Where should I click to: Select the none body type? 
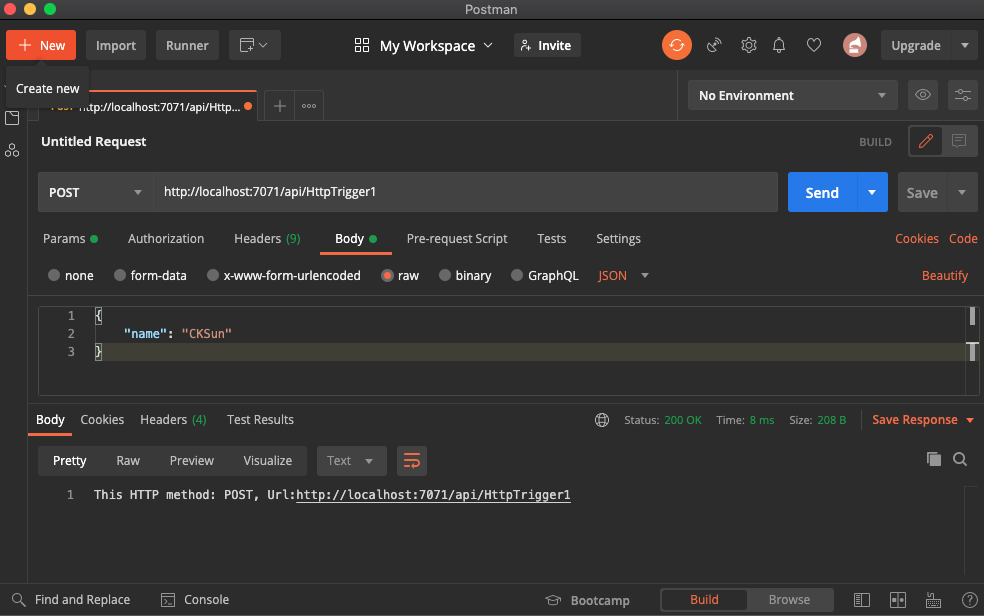[71, 275]
